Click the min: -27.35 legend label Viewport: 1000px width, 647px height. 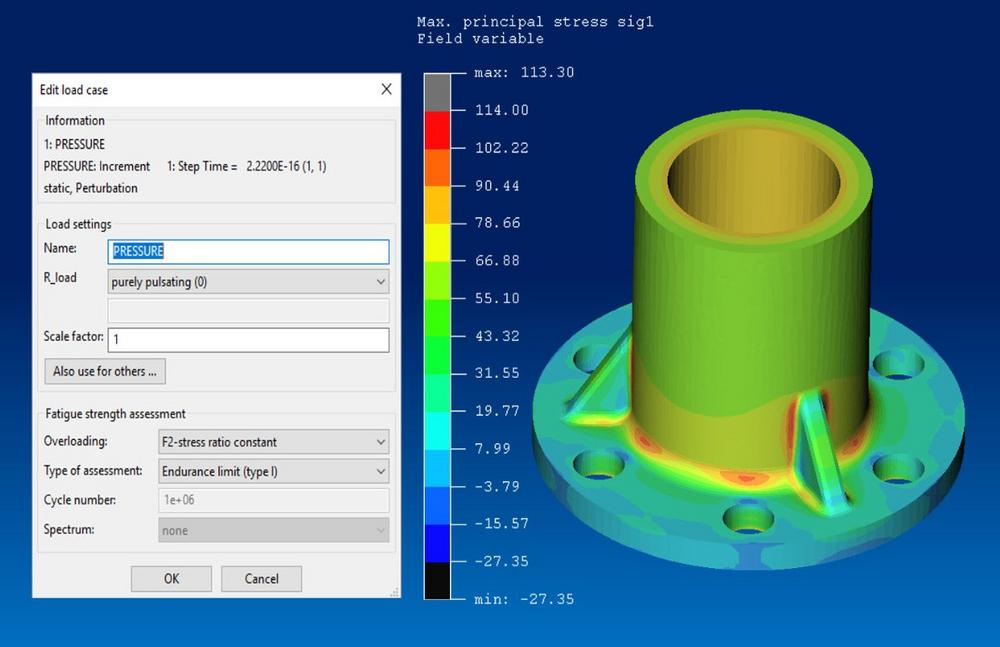(524, 599)
